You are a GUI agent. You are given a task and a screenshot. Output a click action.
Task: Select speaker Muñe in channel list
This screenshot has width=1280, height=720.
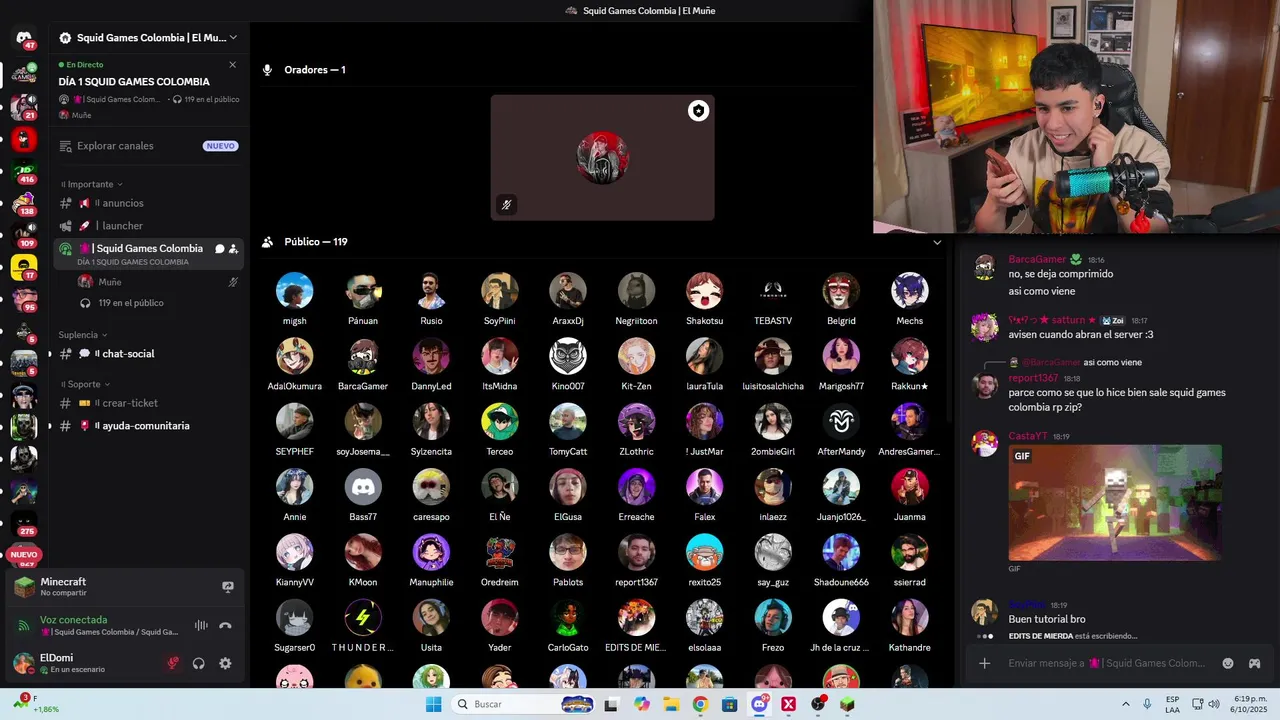[x=158, y=282]
